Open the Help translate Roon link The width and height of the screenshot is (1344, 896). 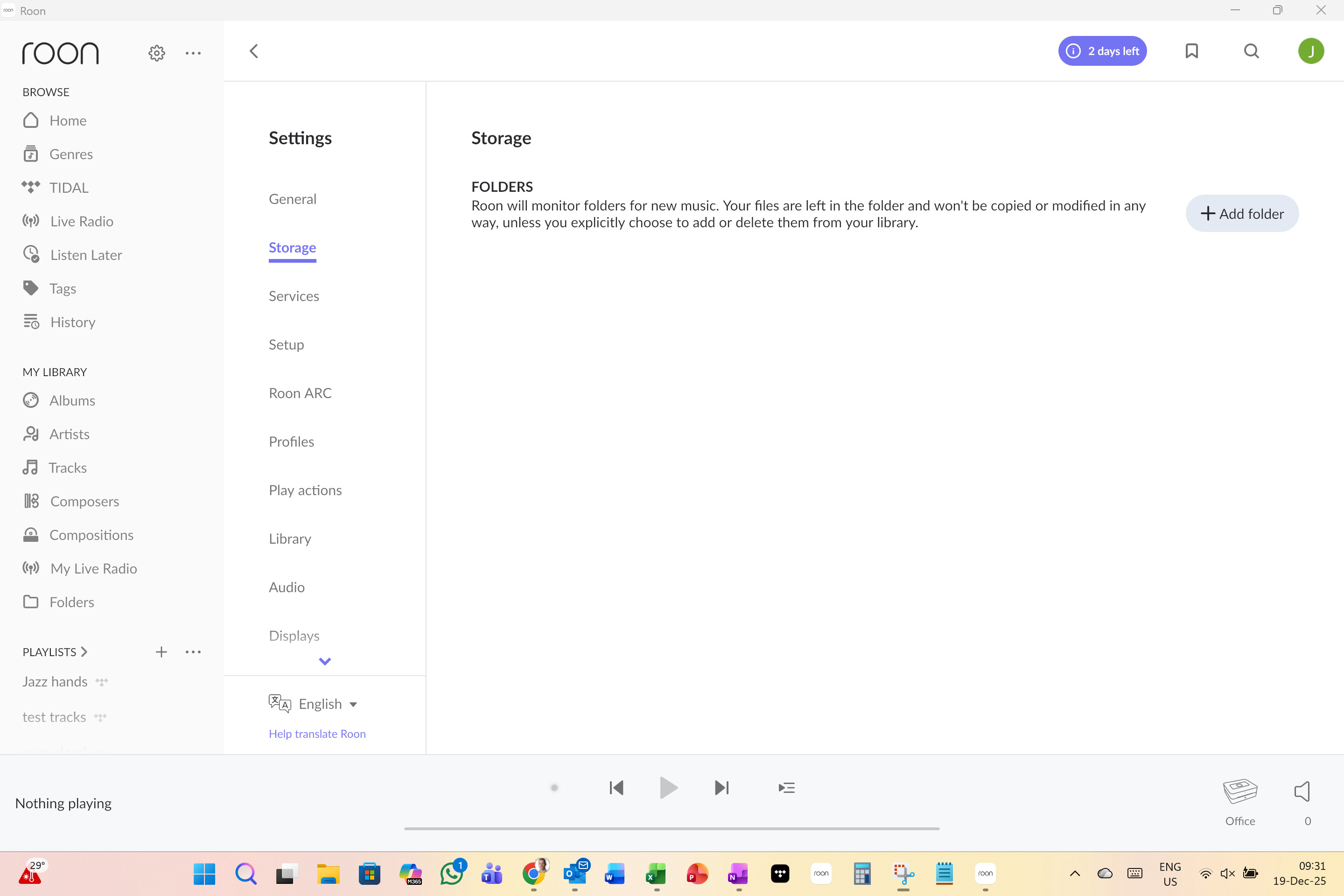point(317,734)
